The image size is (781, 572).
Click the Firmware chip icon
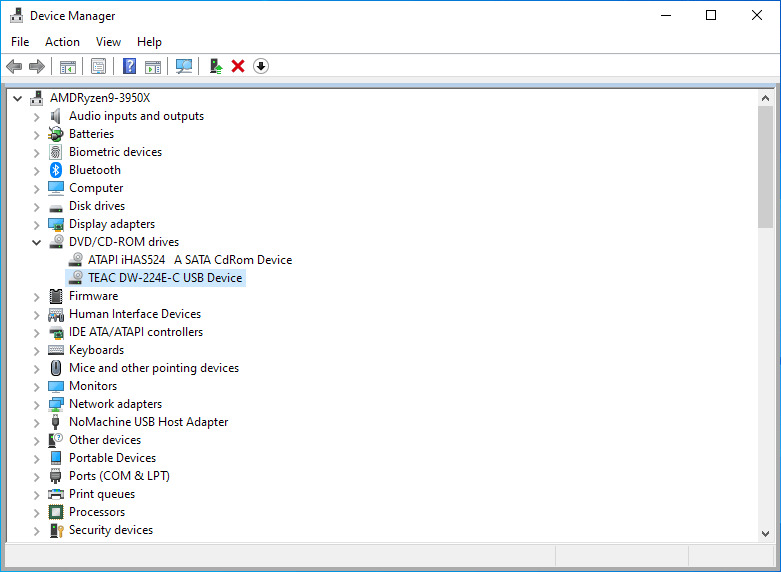[x=56, y=296]
